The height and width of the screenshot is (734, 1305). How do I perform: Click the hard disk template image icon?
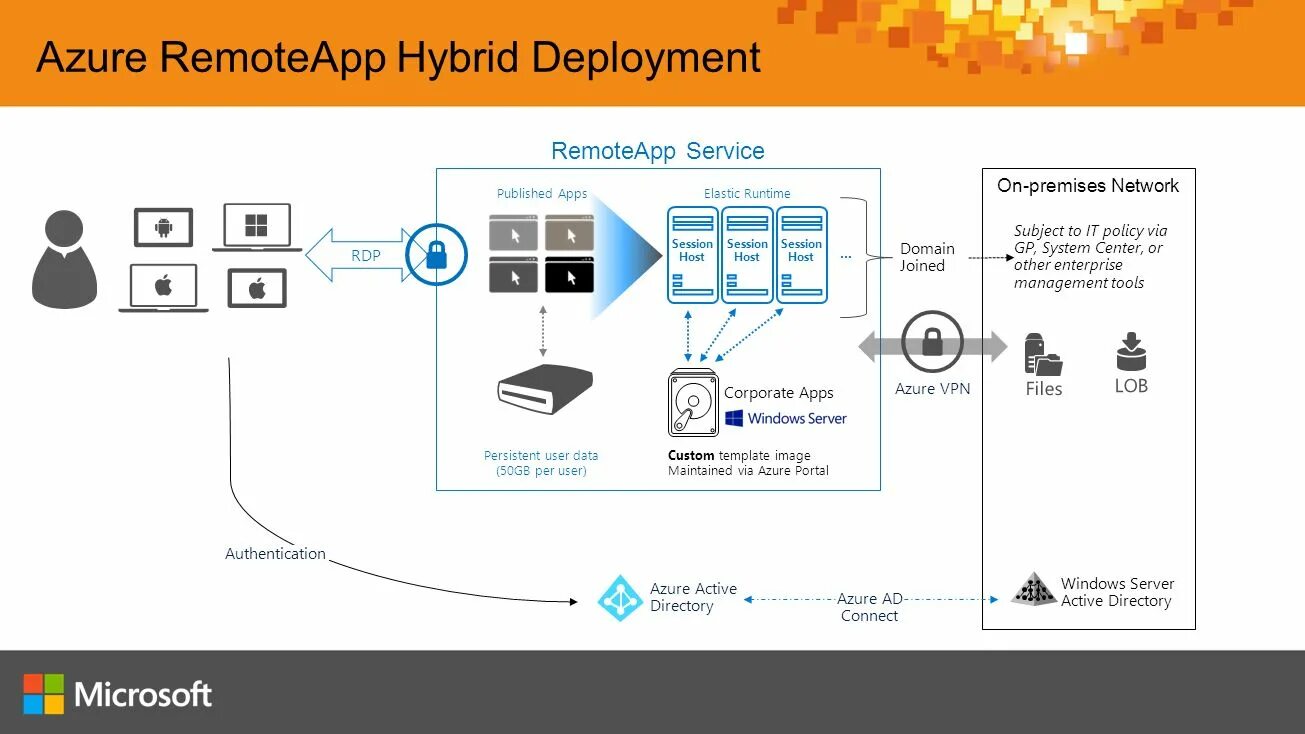[x=693, y=403]
